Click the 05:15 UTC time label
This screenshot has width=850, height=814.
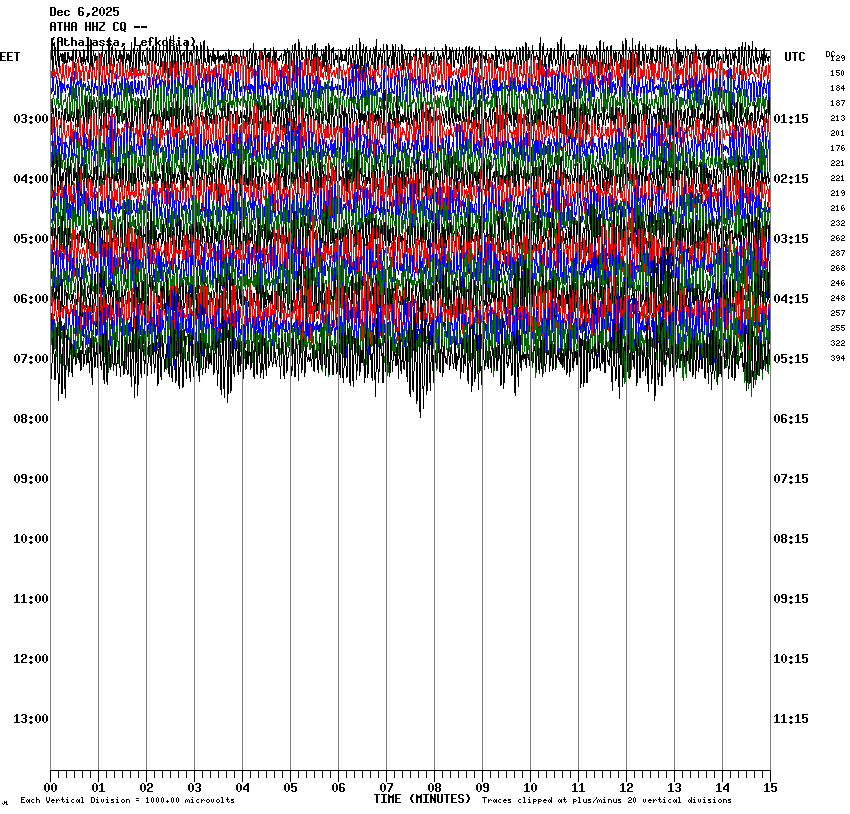pos(792,359)
